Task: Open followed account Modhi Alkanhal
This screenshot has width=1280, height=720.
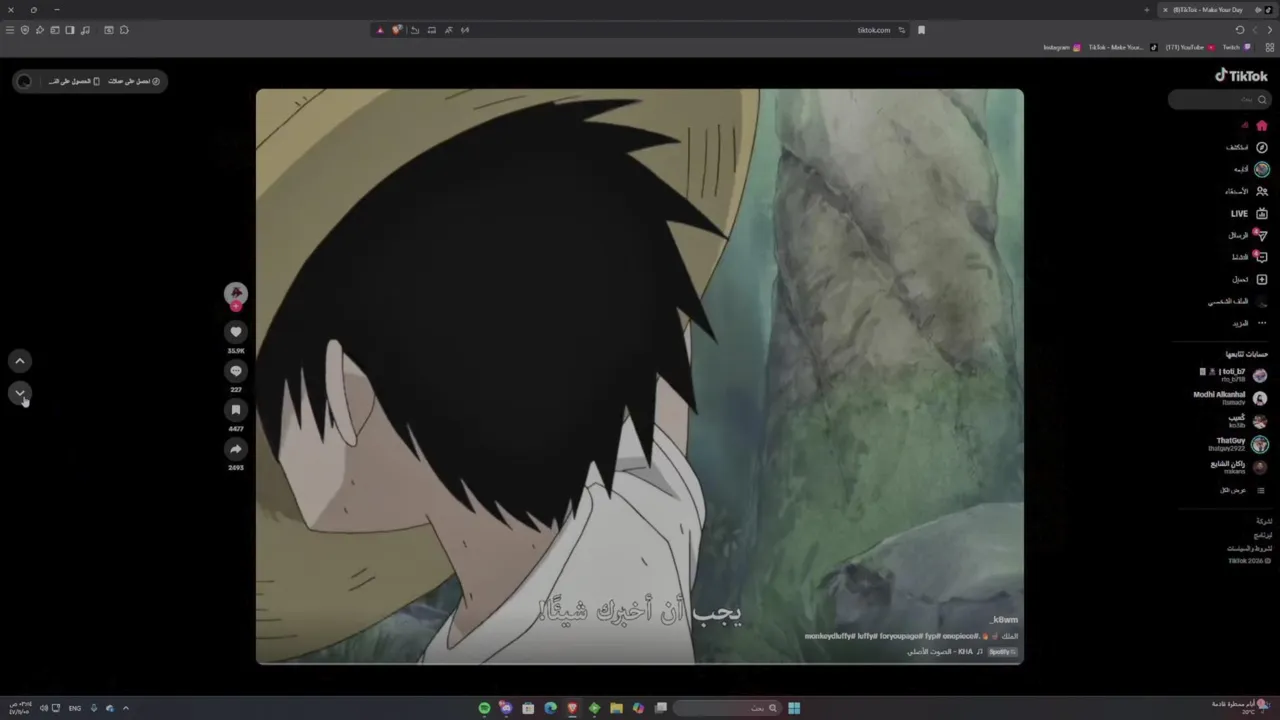Action: pos(1231,398)
